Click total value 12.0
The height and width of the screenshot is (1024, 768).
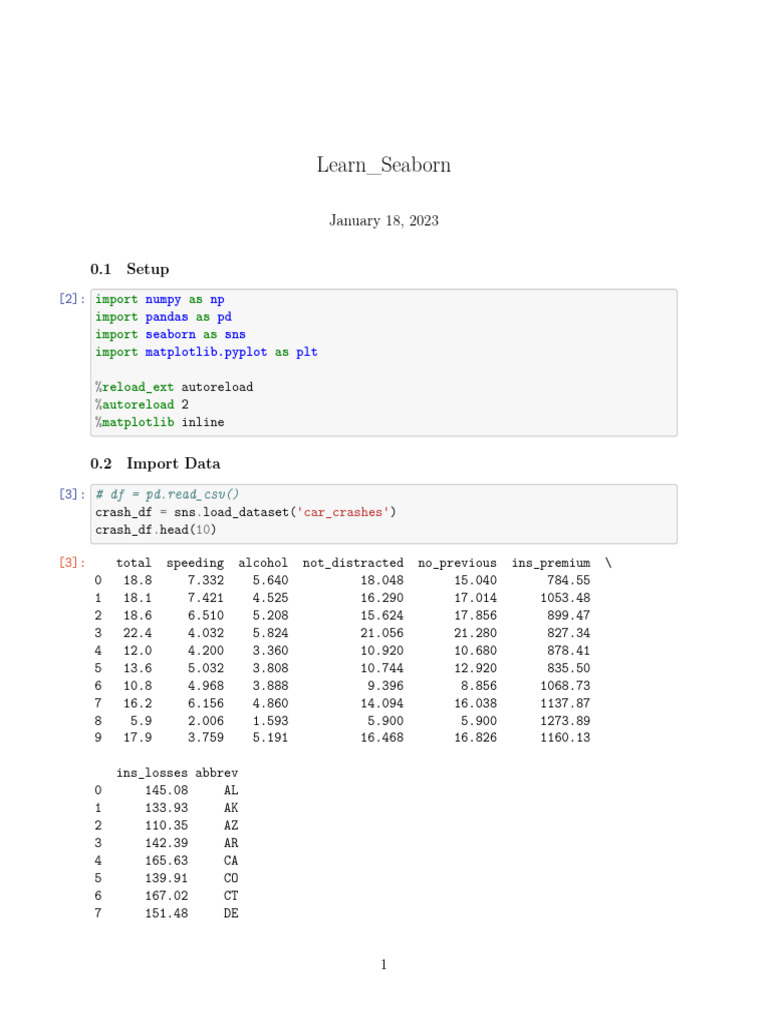point(137,650)
